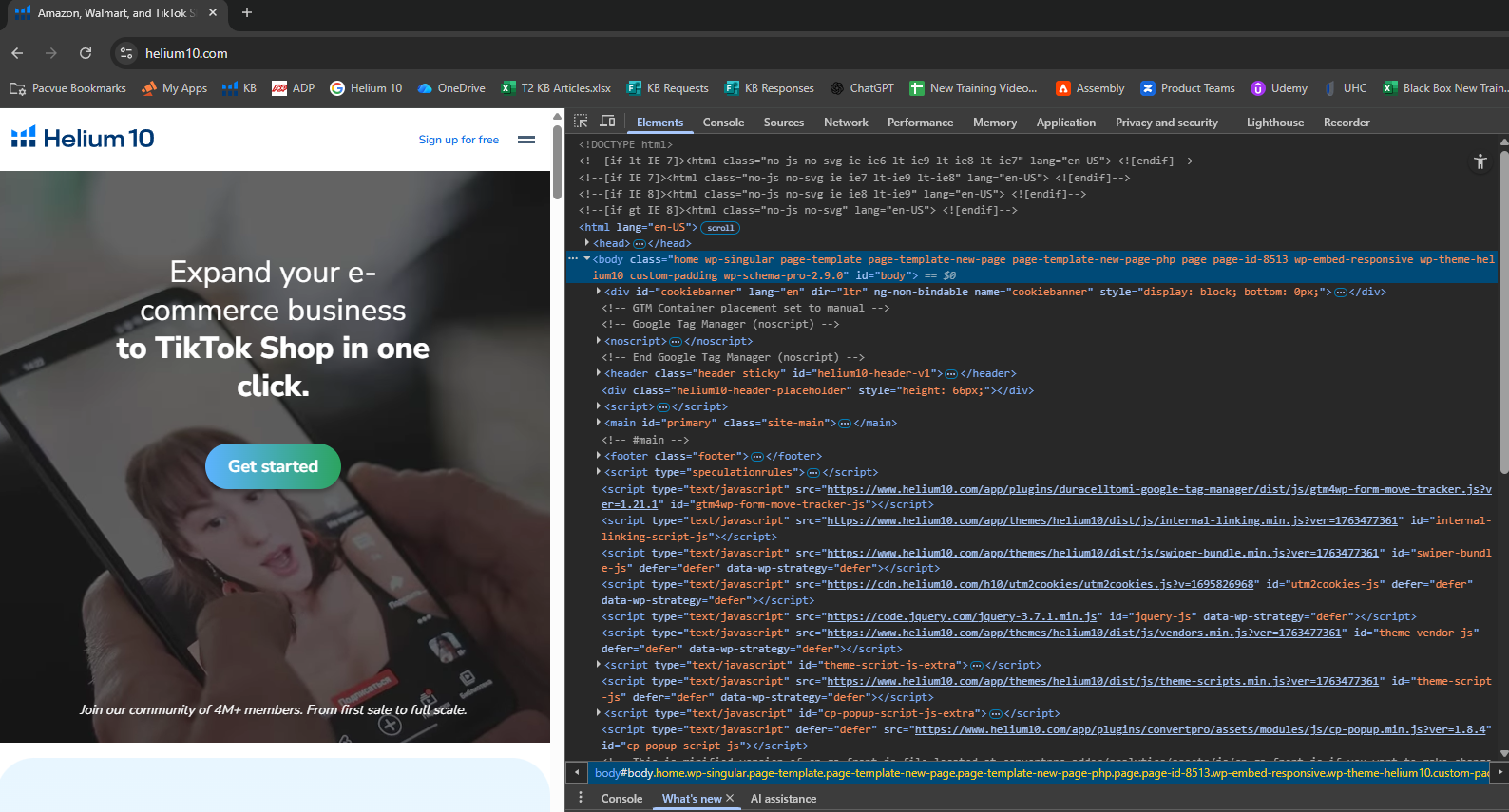Expand the main id="primary" element
This screenshot has height=812, width=1509.
(x=598, y=423)
